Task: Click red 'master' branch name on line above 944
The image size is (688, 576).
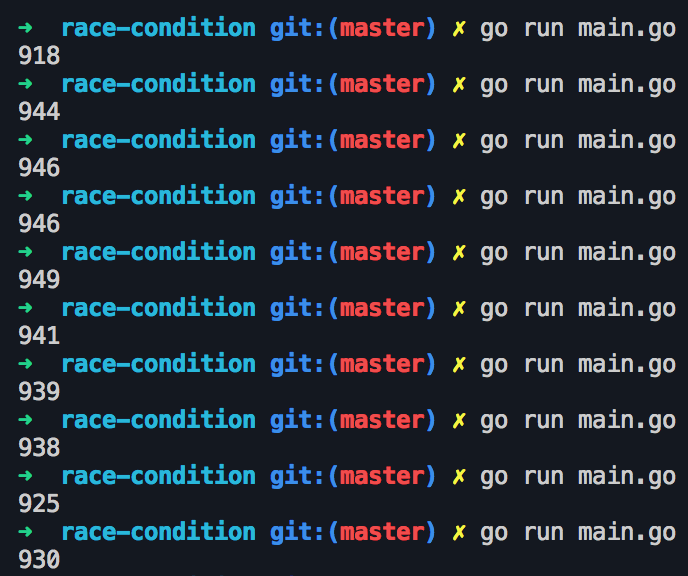Action: pyautogui.click(x=382, y=84)
